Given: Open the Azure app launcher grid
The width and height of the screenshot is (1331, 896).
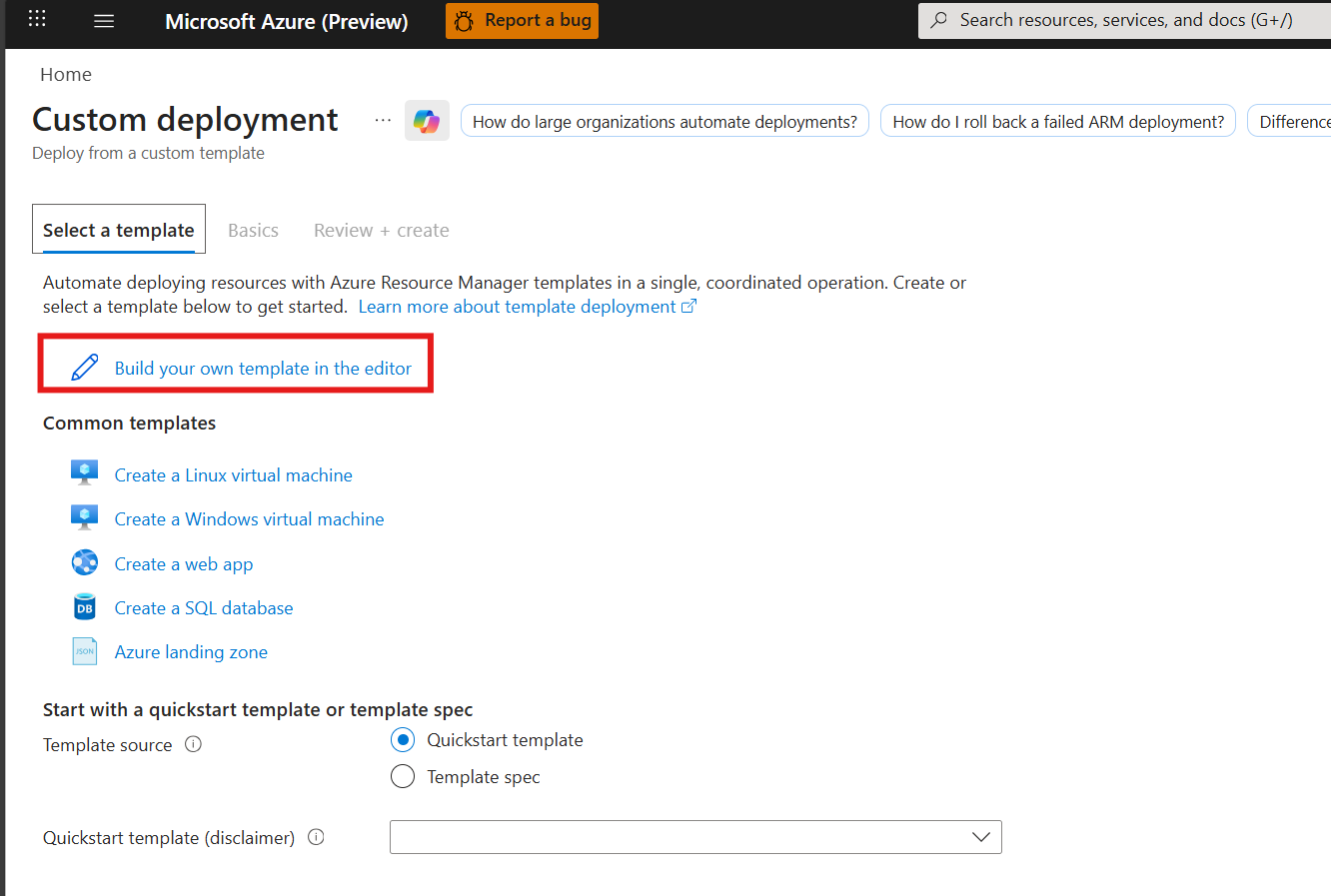Looking at the screenshot, I should point(37,20).
